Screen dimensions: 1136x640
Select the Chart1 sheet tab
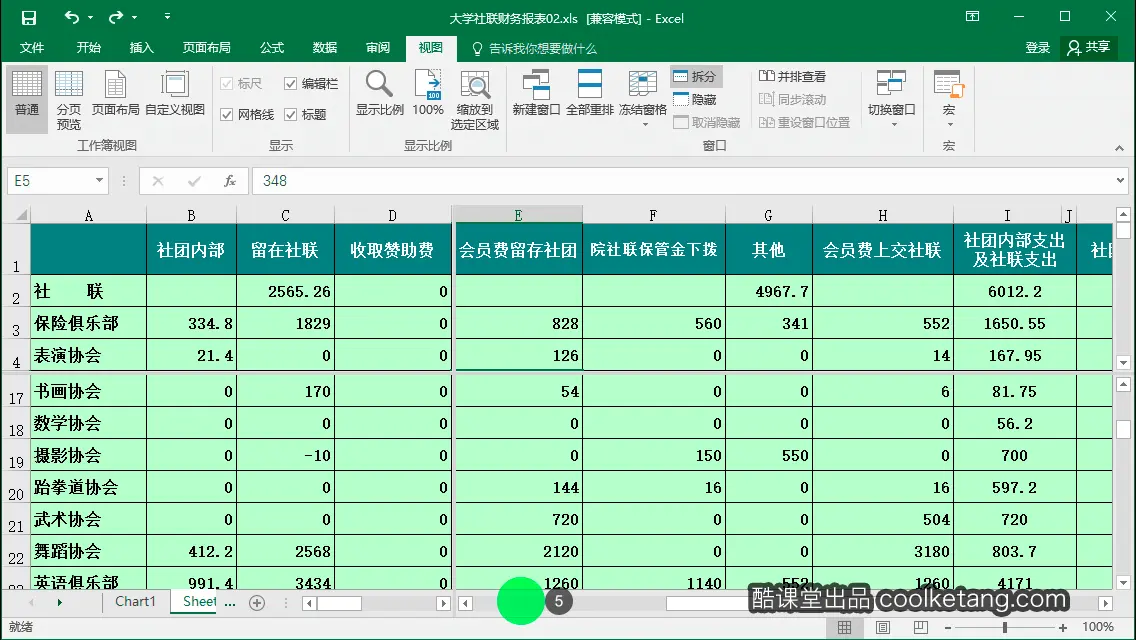(x=135, y=602)
